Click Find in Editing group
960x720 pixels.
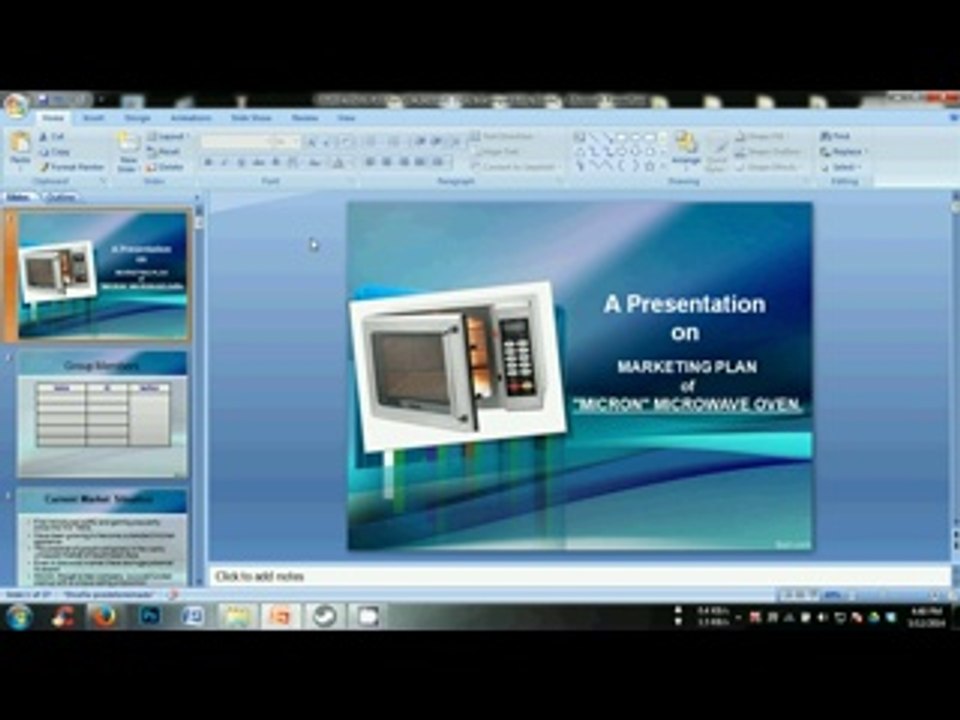pos(837,136)
